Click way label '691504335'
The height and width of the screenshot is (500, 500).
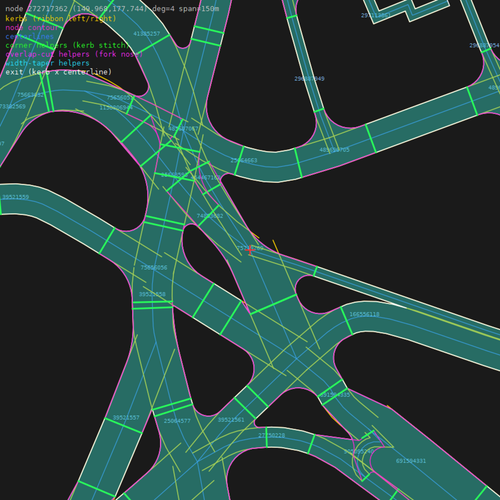(335, 395)
